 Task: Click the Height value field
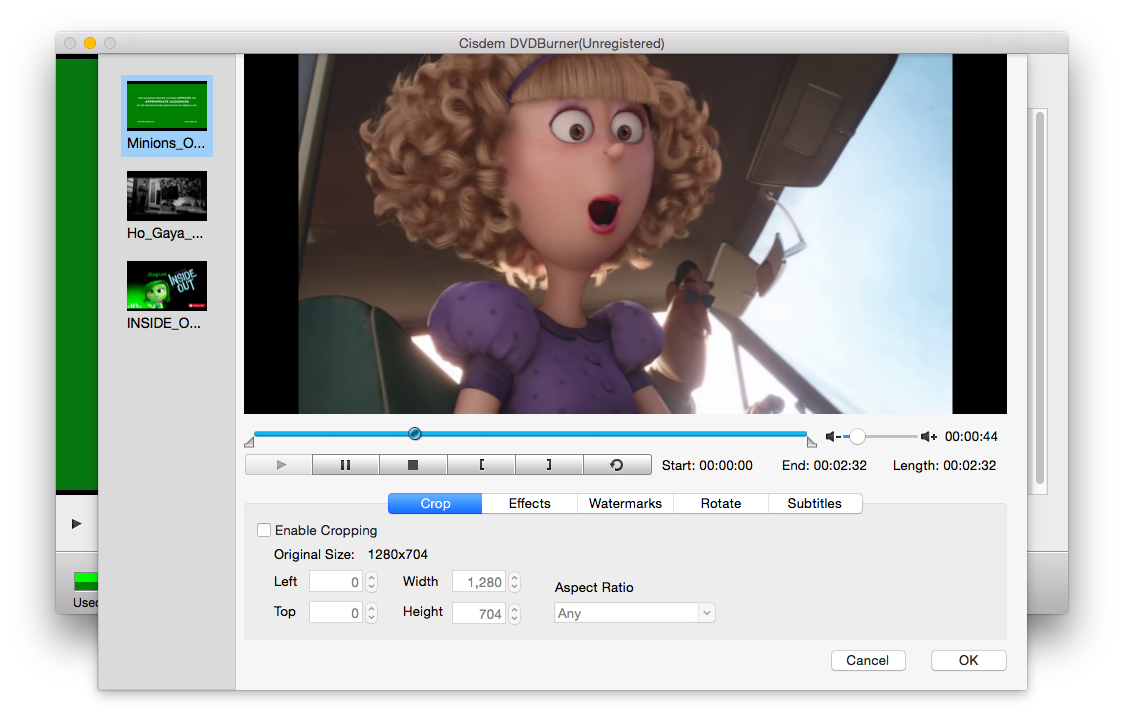click(479, 613)
